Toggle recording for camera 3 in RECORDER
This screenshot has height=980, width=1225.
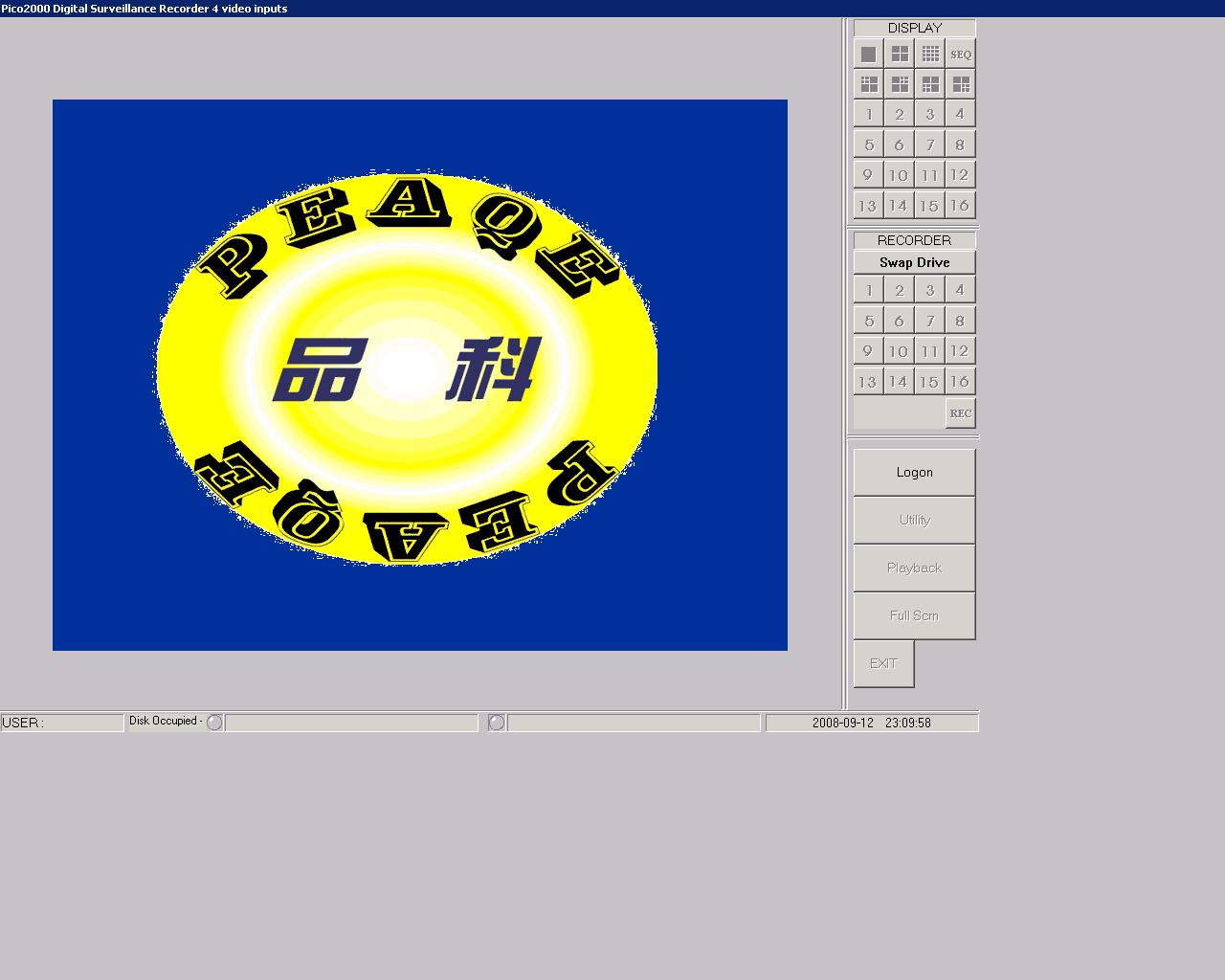pos(929,290)
